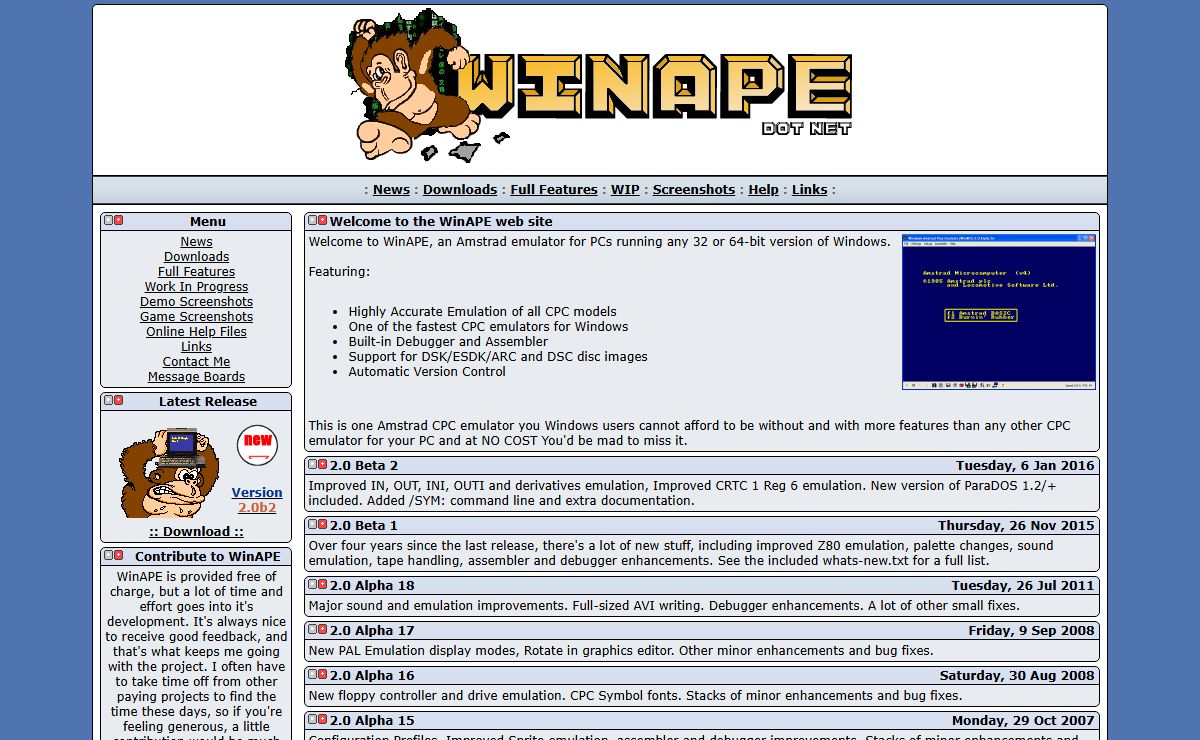Open Full Features in the top navigation bar
Screen dimensions: 1200x740
pyautogui.click(x=554, y=189)
